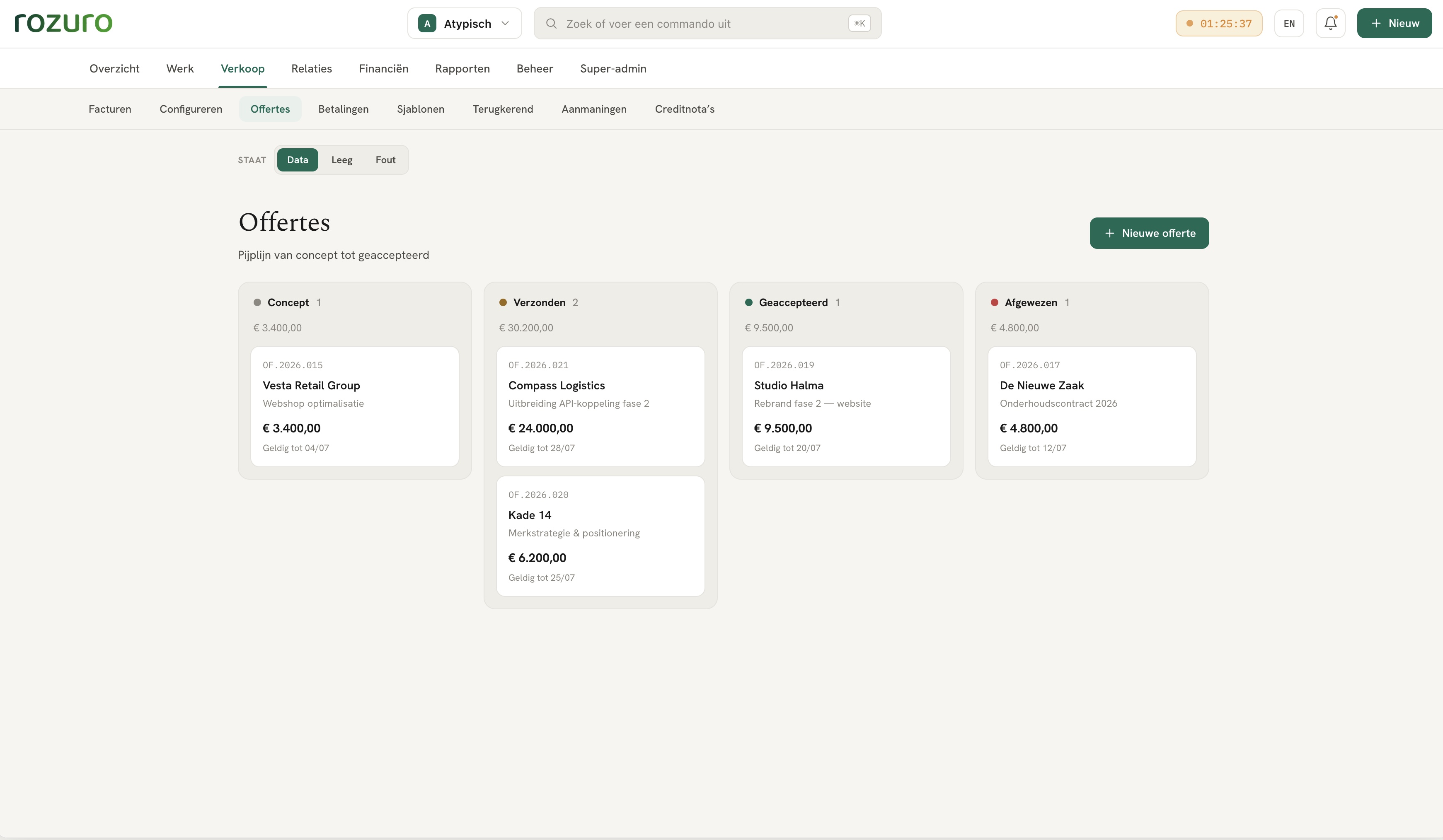
Task: Switch to the Sjablonen tab
Action: pyautogui.click(x=421, y=109)
